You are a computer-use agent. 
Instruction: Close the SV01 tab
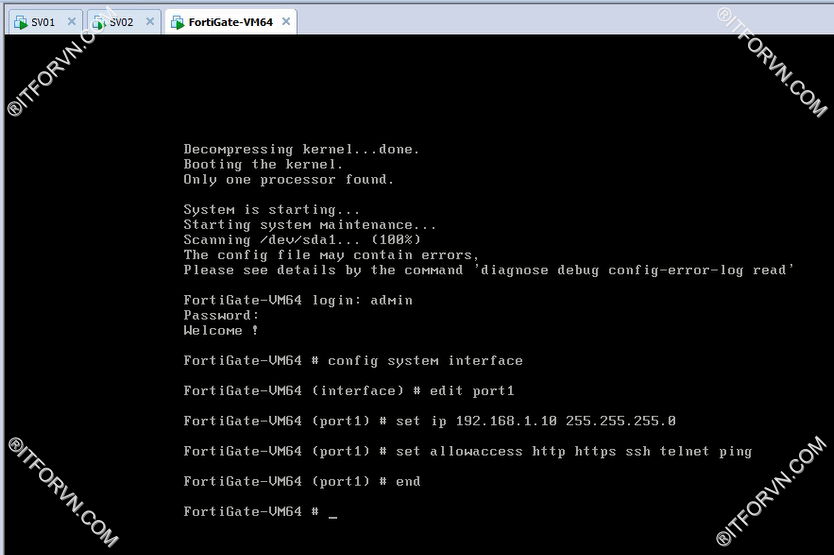tap(70, 21)
